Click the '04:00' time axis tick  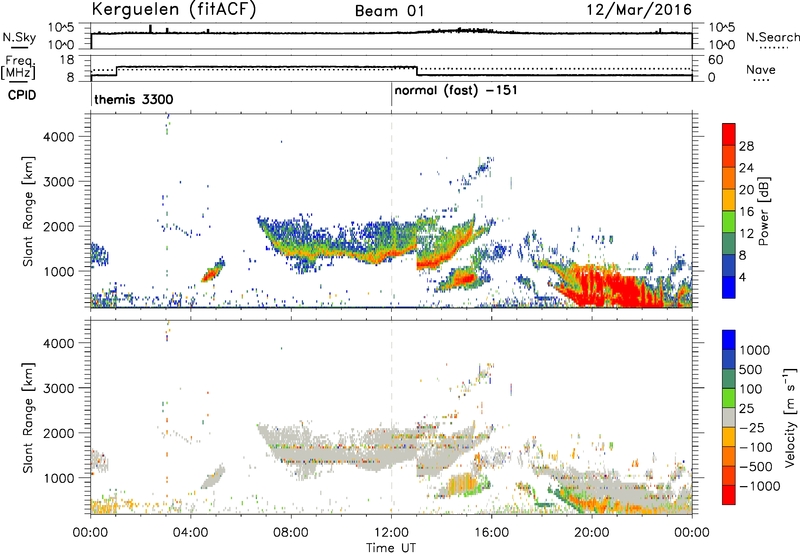click(x=191, y=533)
